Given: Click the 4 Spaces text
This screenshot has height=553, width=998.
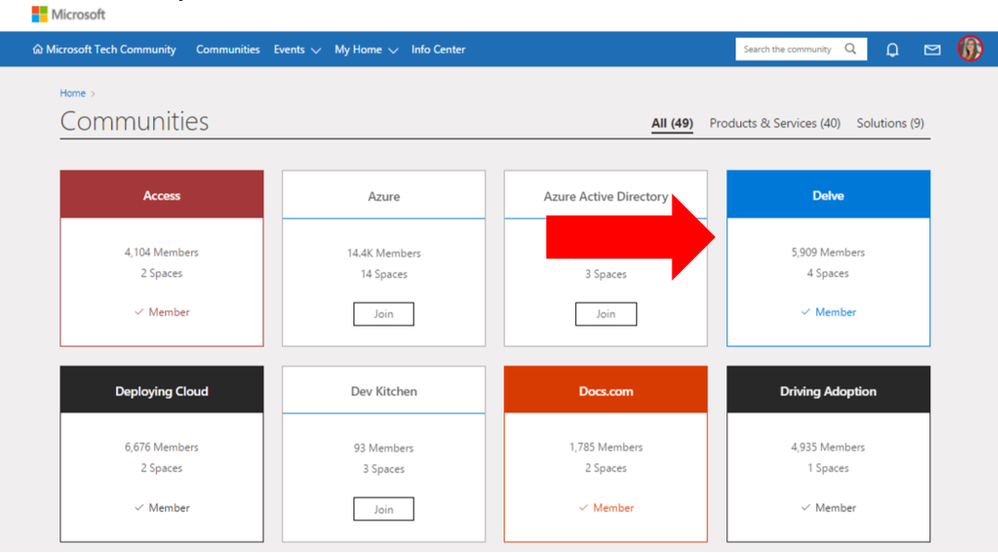Looking at the screenshot, I should (x=828, y=274).
